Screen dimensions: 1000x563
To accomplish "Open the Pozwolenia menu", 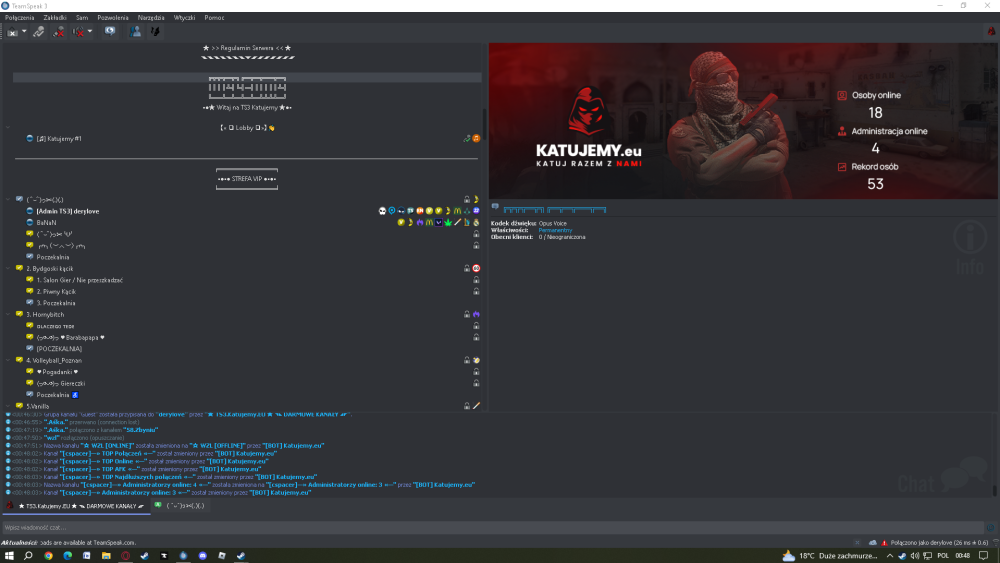I will (113, 18).
